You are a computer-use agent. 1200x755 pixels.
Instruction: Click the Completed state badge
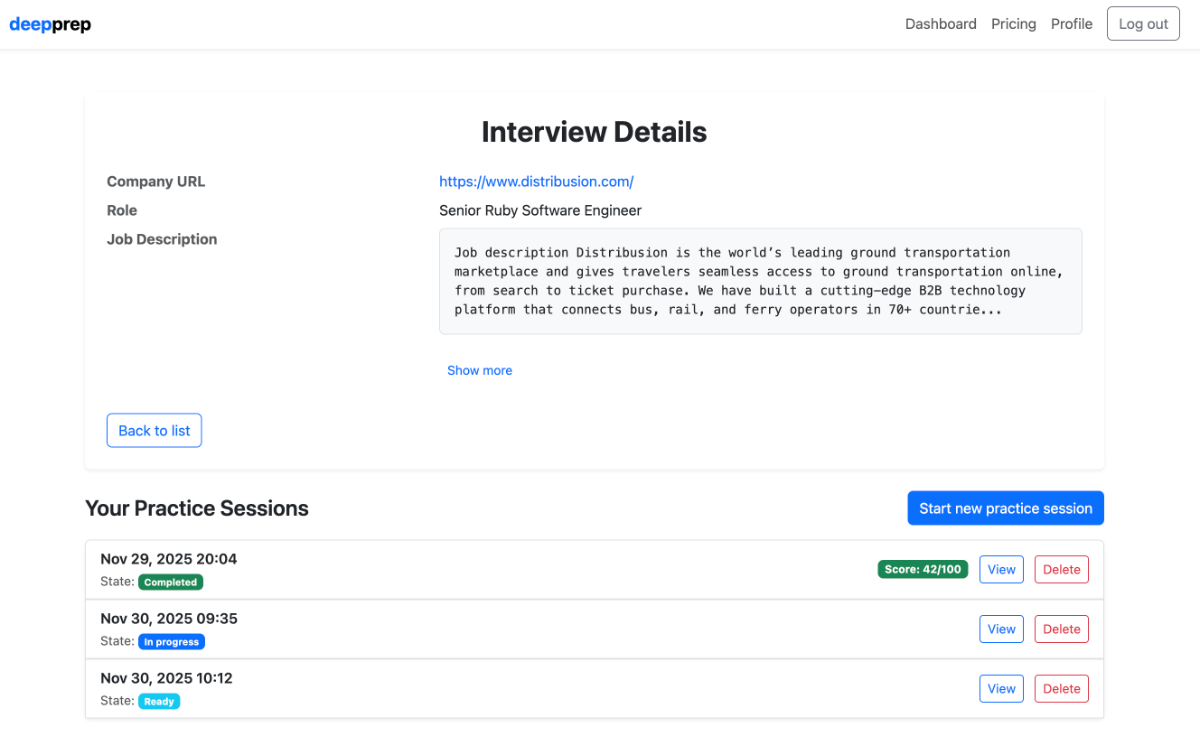[170, 582]
